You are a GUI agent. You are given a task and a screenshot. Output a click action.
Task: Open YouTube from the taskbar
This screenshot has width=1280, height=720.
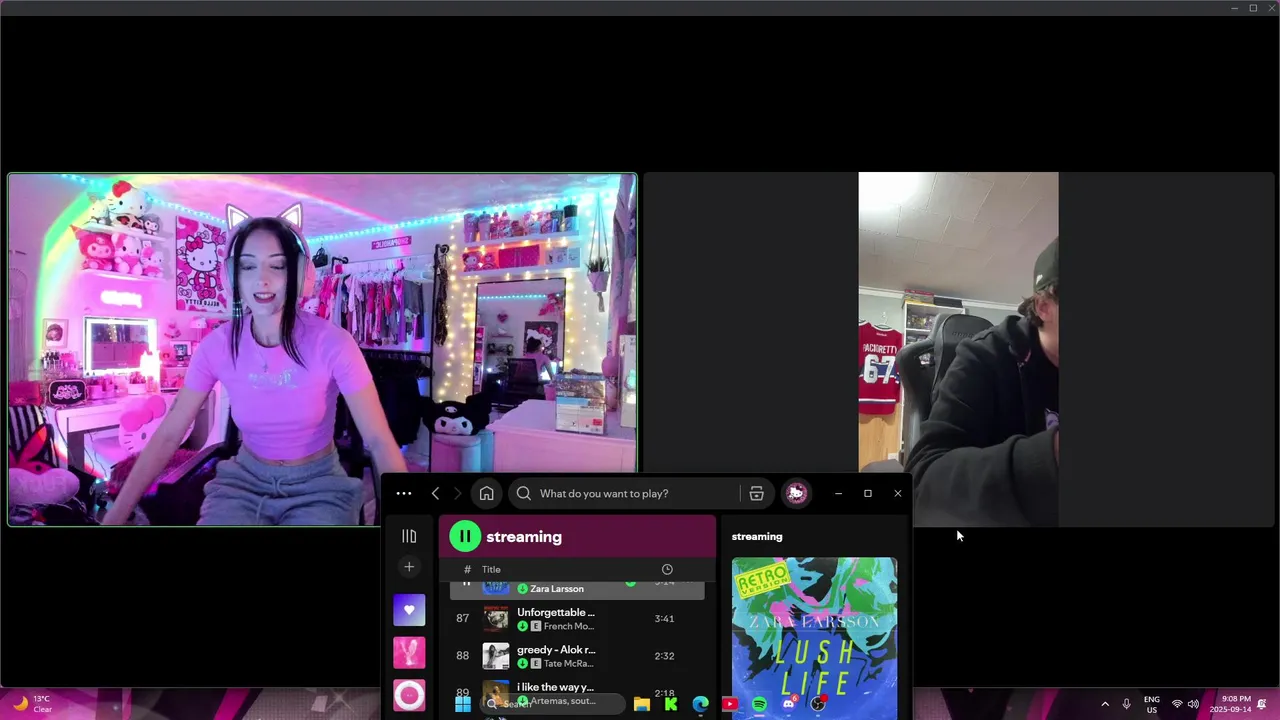point(730,704)
